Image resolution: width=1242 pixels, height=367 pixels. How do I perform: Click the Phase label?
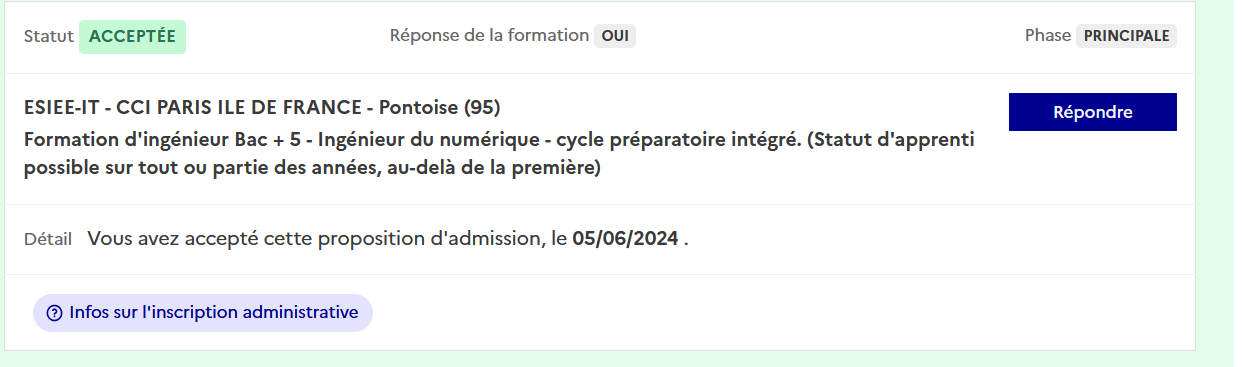click(1047, 36)
